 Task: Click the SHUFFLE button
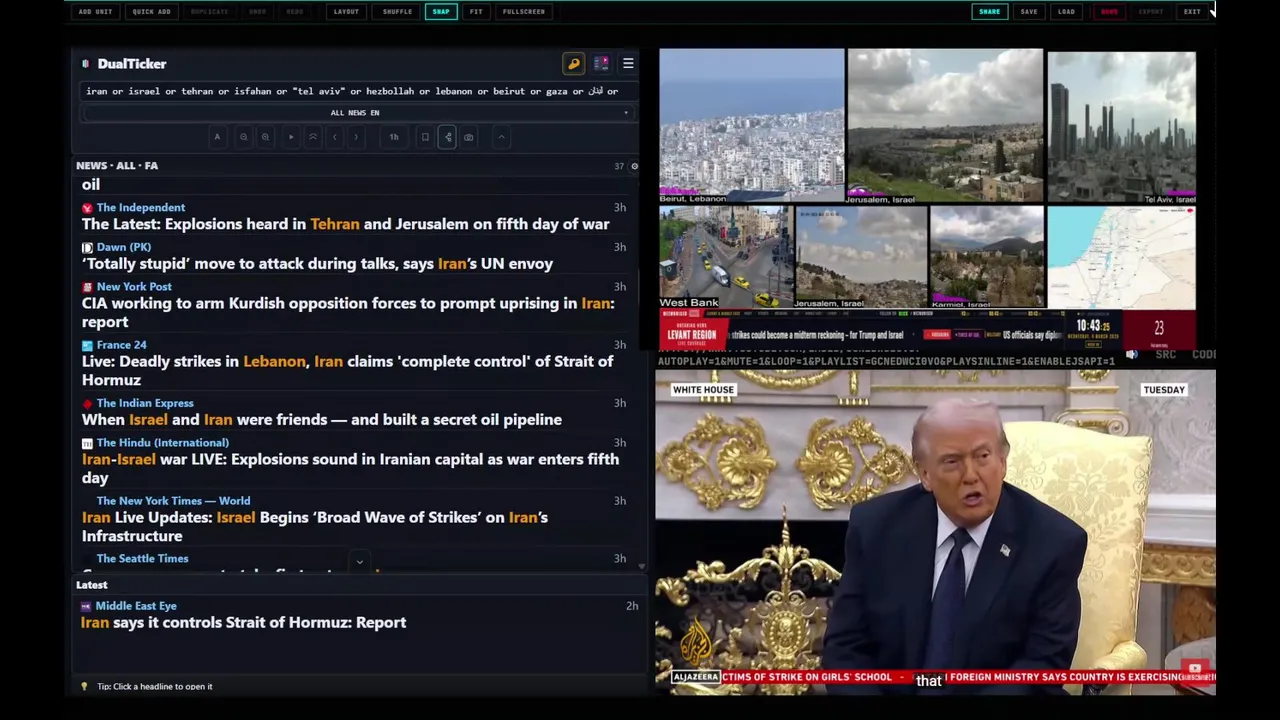pos(397,12)
